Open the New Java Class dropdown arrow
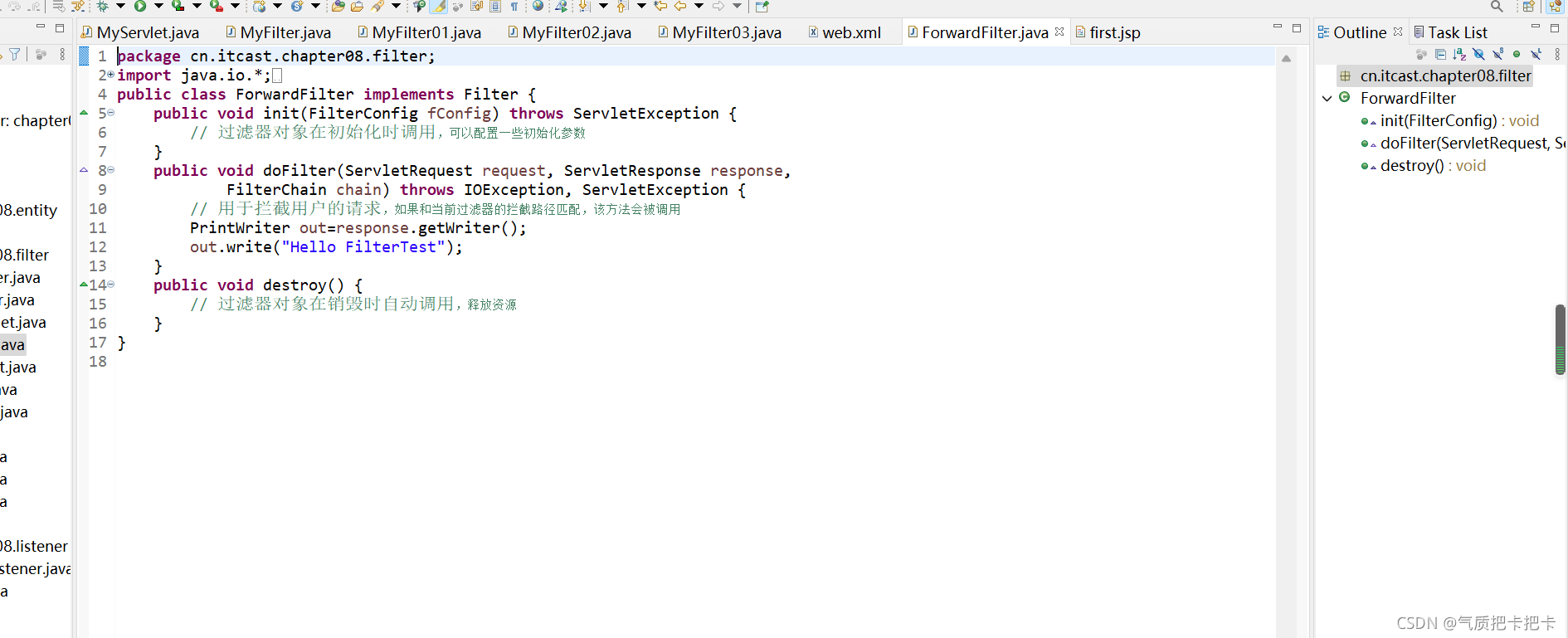Screen dimensions: 1568x638 [x=315, y=6]
